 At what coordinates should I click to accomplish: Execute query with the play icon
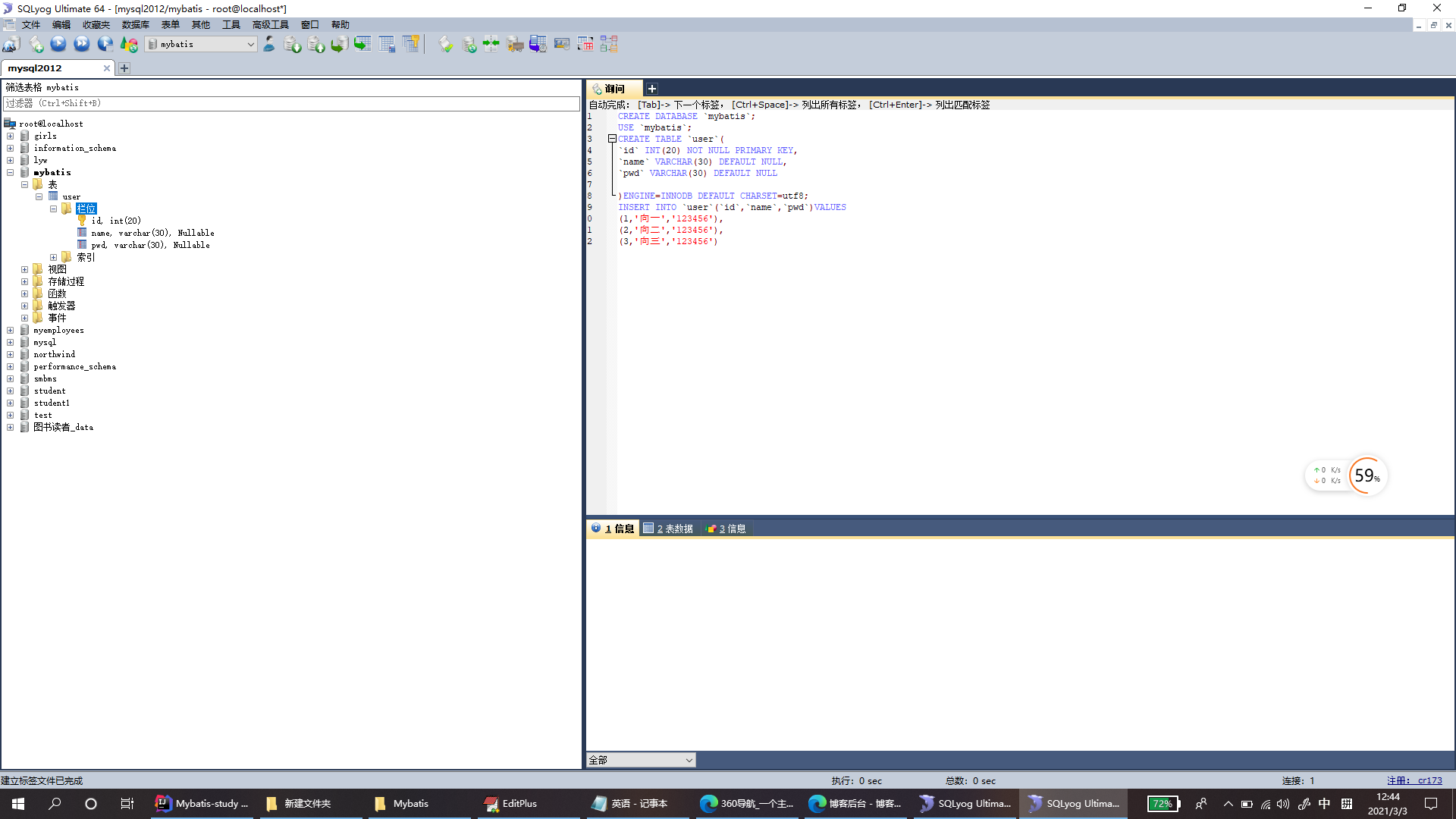[58, 44]
